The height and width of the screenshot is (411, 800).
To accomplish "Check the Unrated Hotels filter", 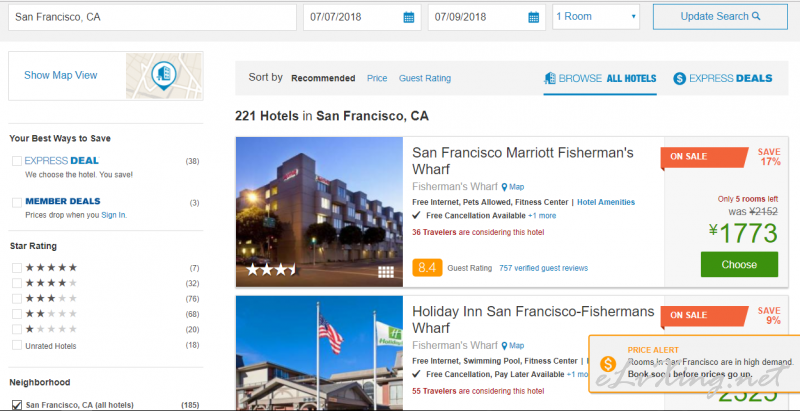I will (x=17, y=345).
